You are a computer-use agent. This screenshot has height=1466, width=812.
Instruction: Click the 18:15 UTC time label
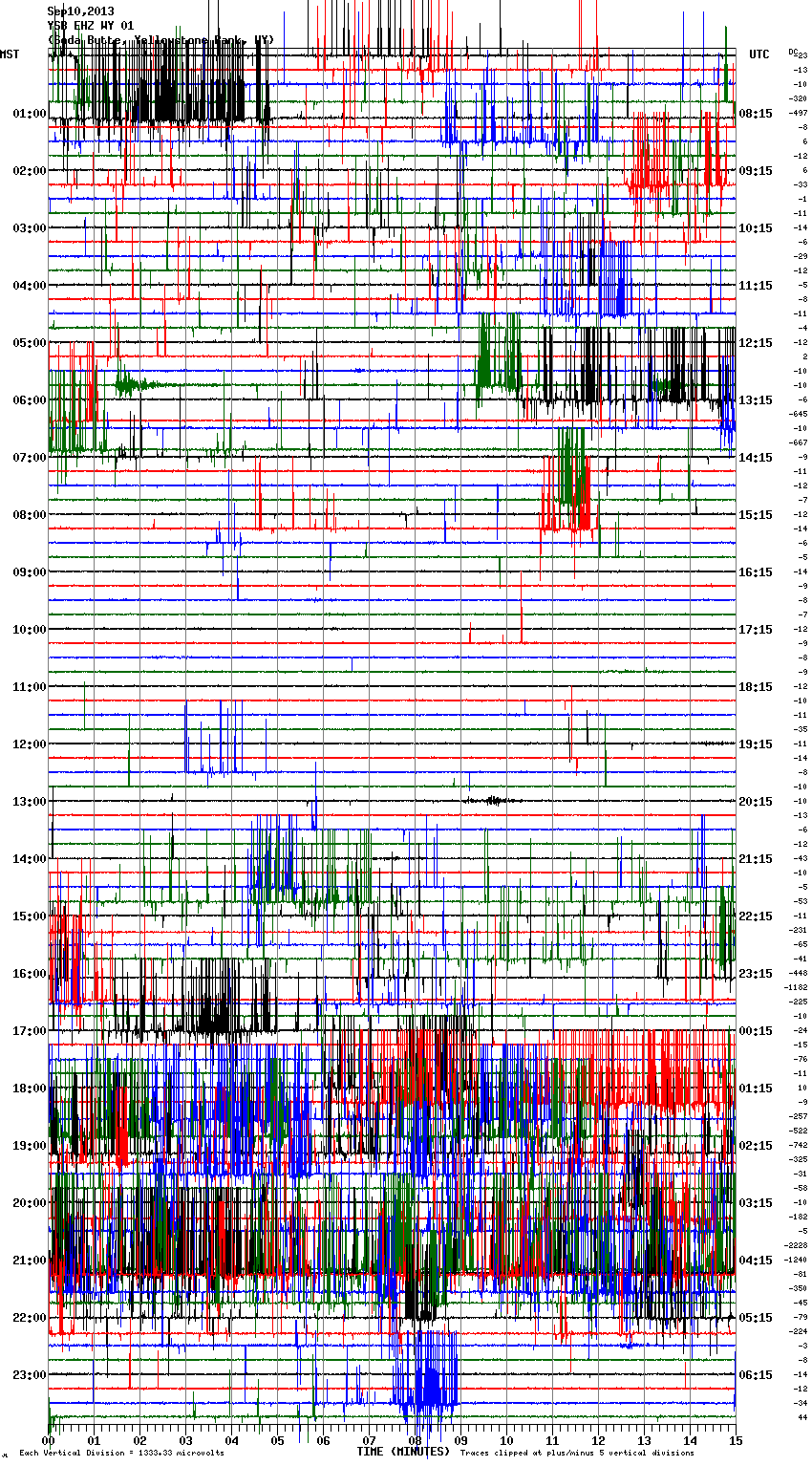(756, 687)
